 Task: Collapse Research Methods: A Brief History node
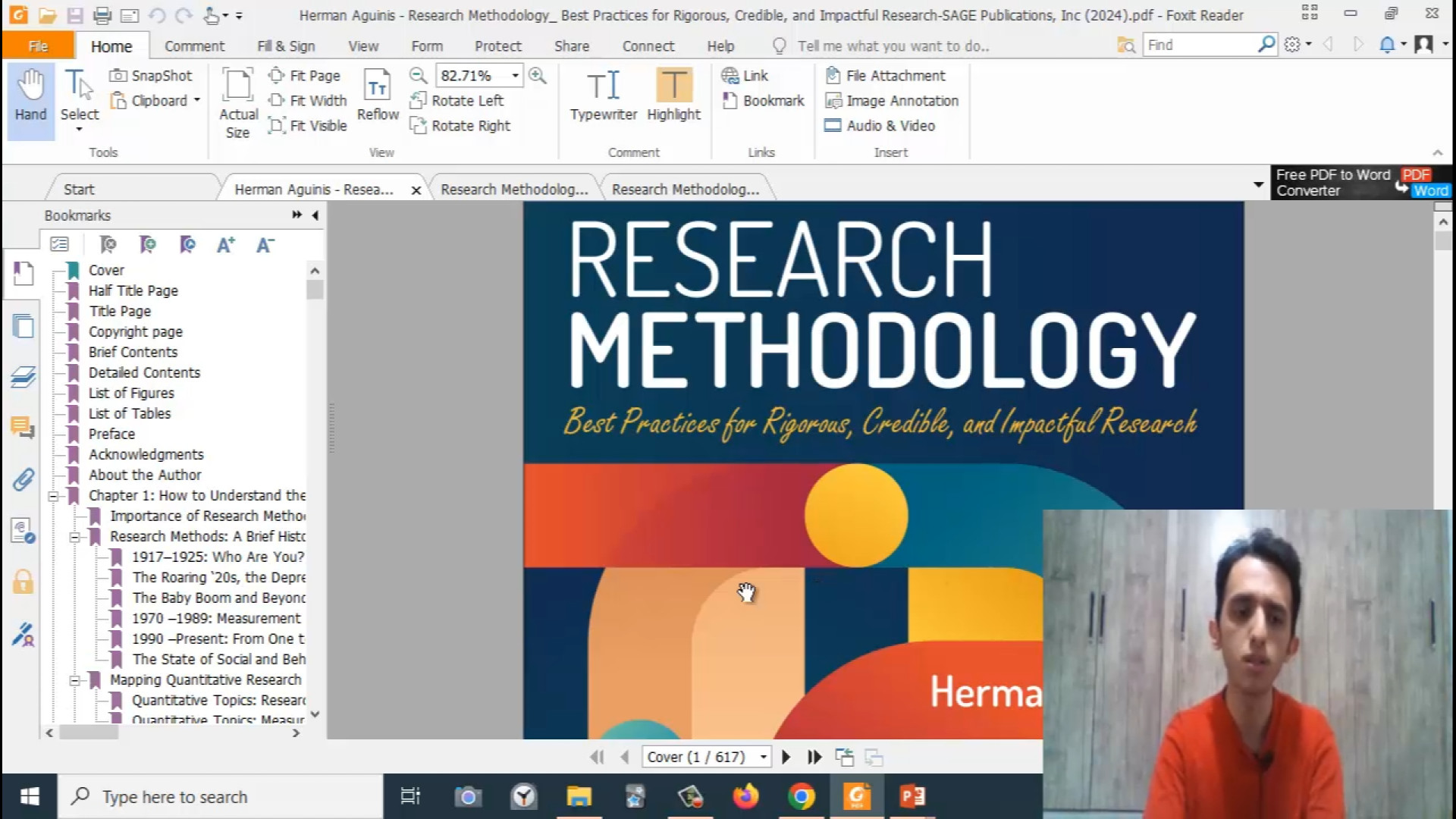click(x=74, y=537)
